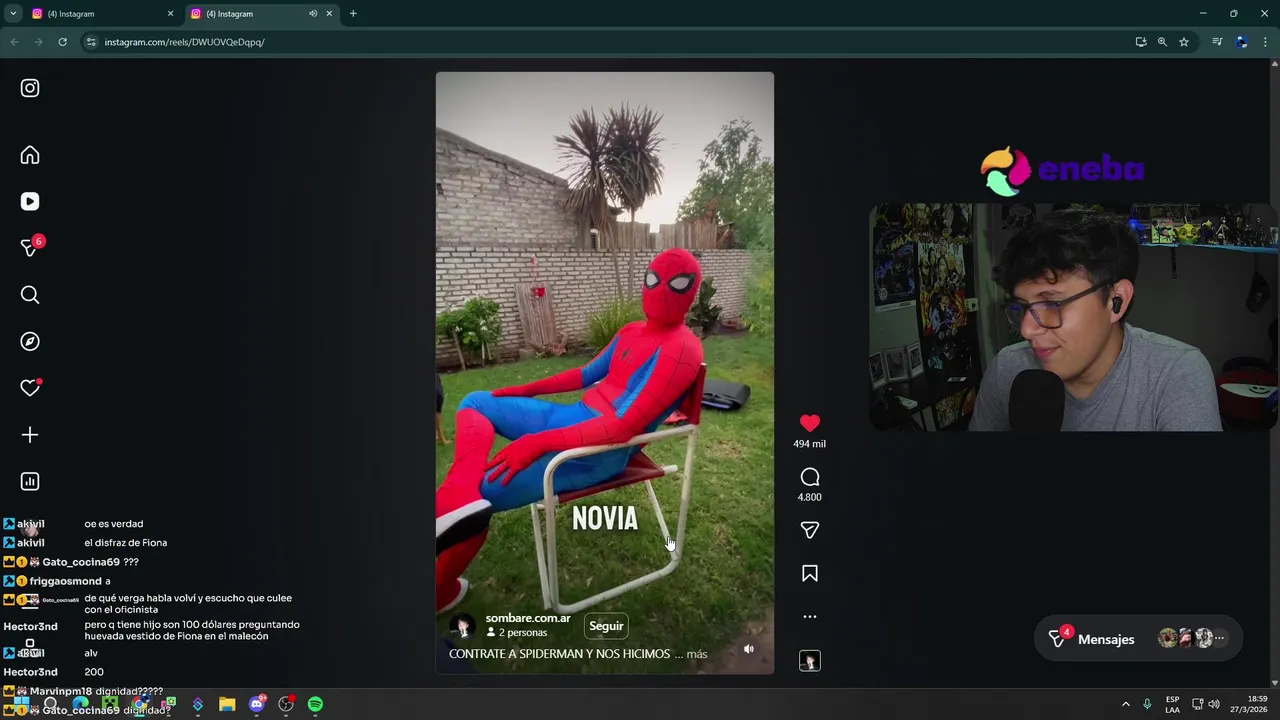
Task: Open OBS Studio from the taskbar
Action: click(x=286, y=705)
